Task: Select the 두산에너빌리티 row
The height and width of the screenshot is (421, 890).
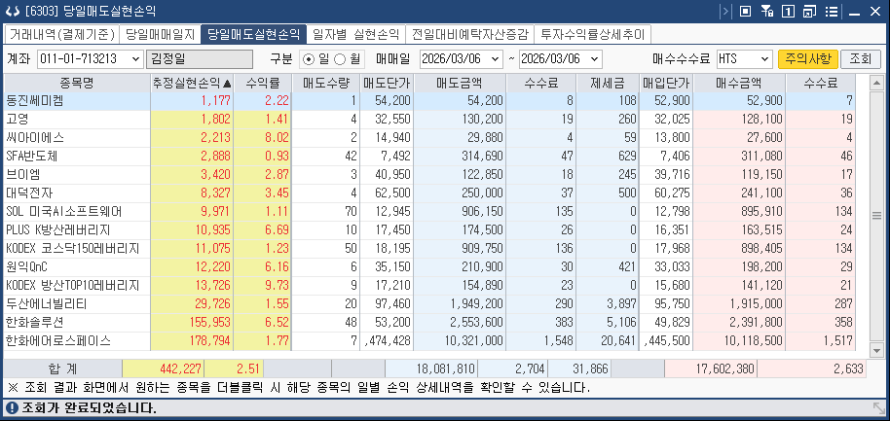Action: [x=430, y=304]
